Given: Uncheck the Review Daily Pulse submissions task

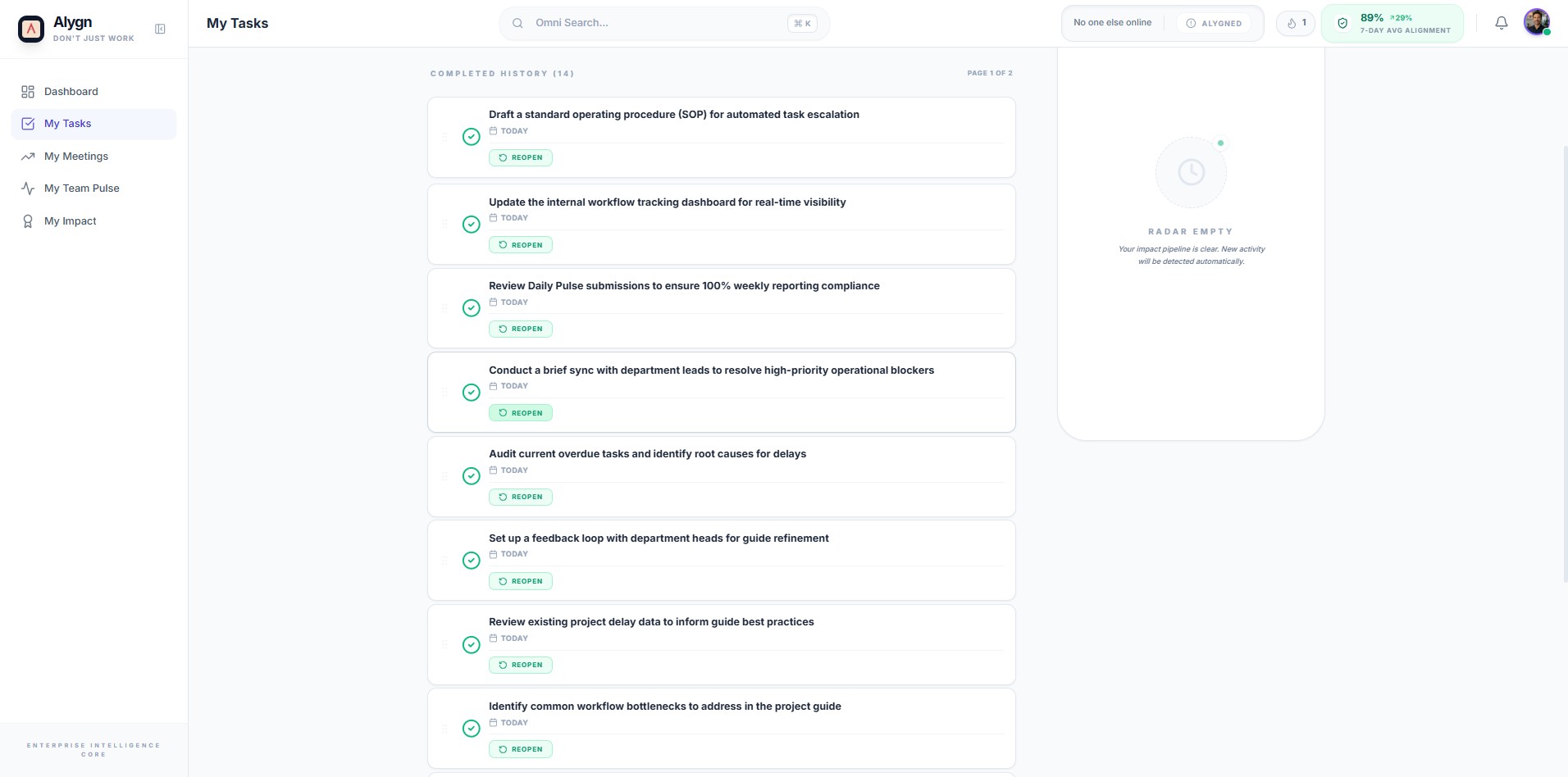Looking at the screenshot, I should [x=472, y=308].
